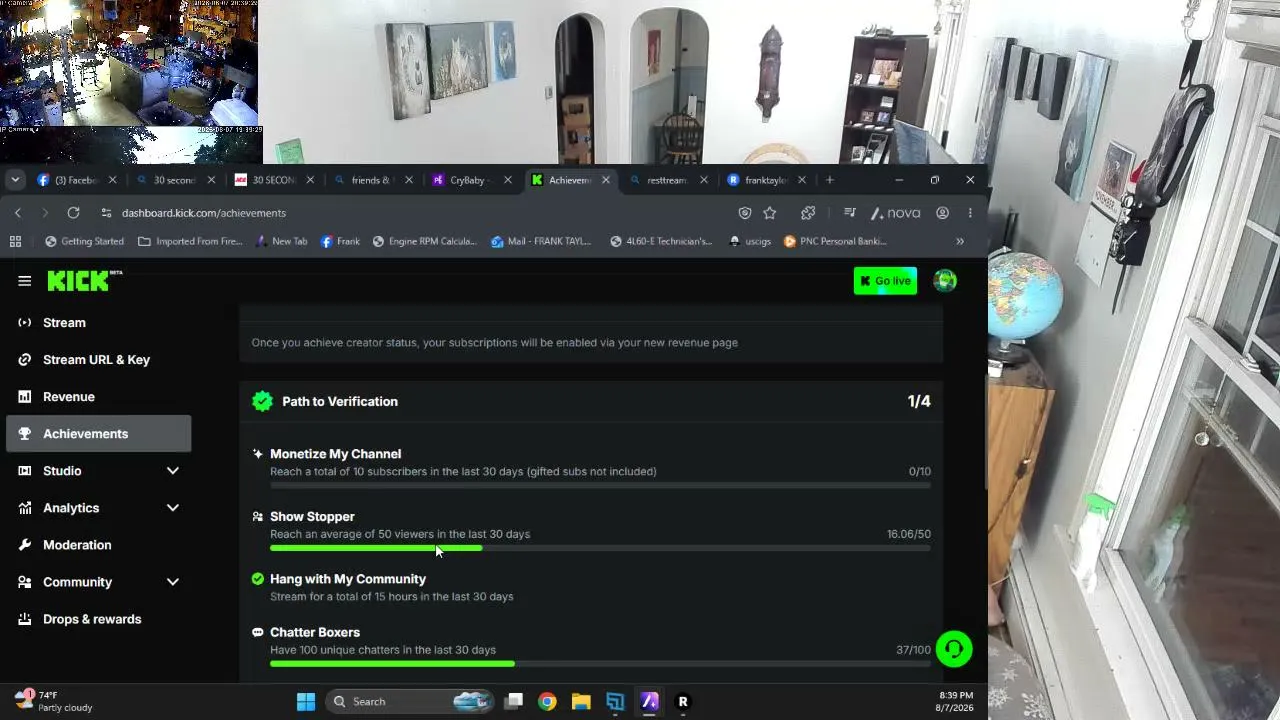Show more bookmarks with the double chevron
This screenshot has width=1280, height=720.
[960, 241]
